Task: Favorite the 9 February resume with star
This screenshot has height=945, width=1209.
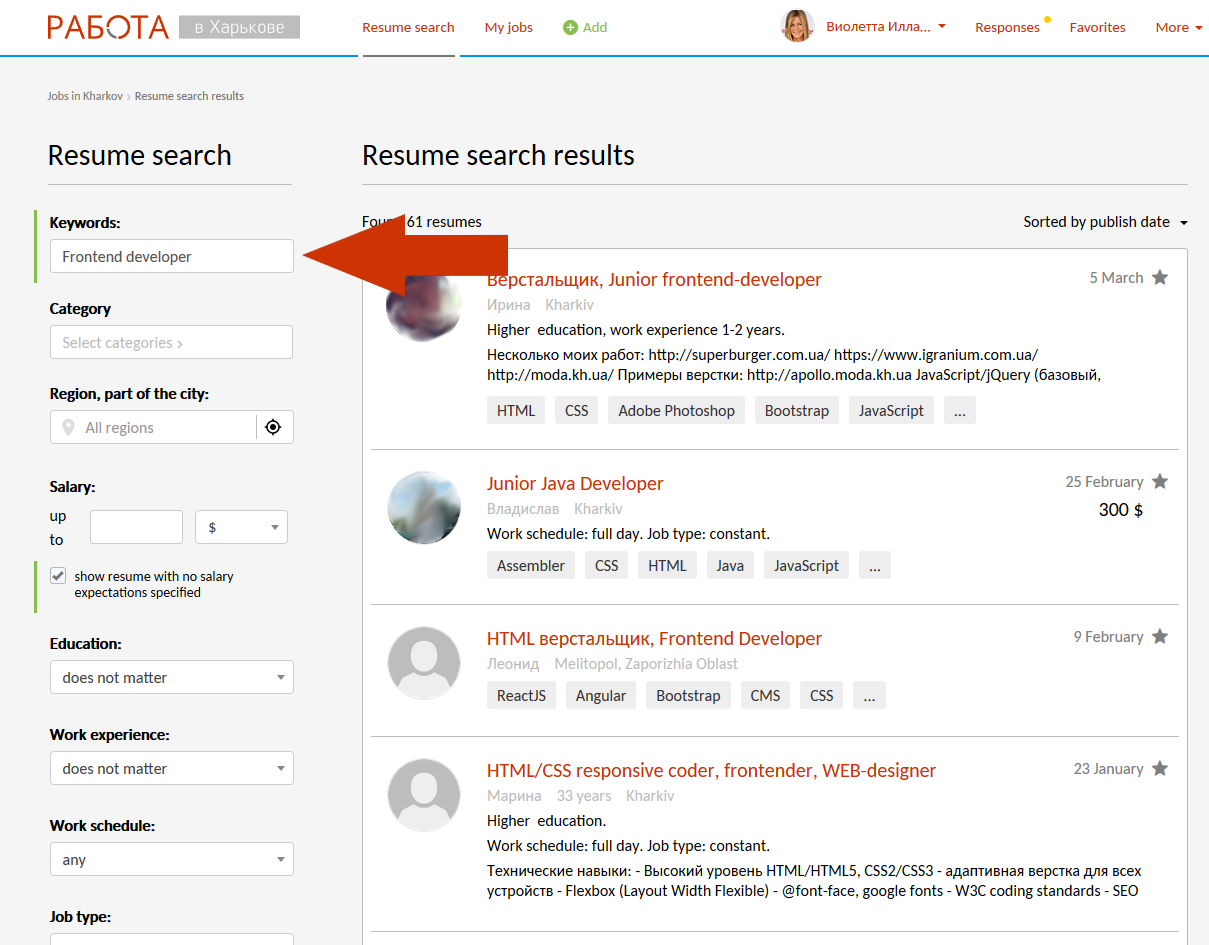Action: (x=1160, y=637)
